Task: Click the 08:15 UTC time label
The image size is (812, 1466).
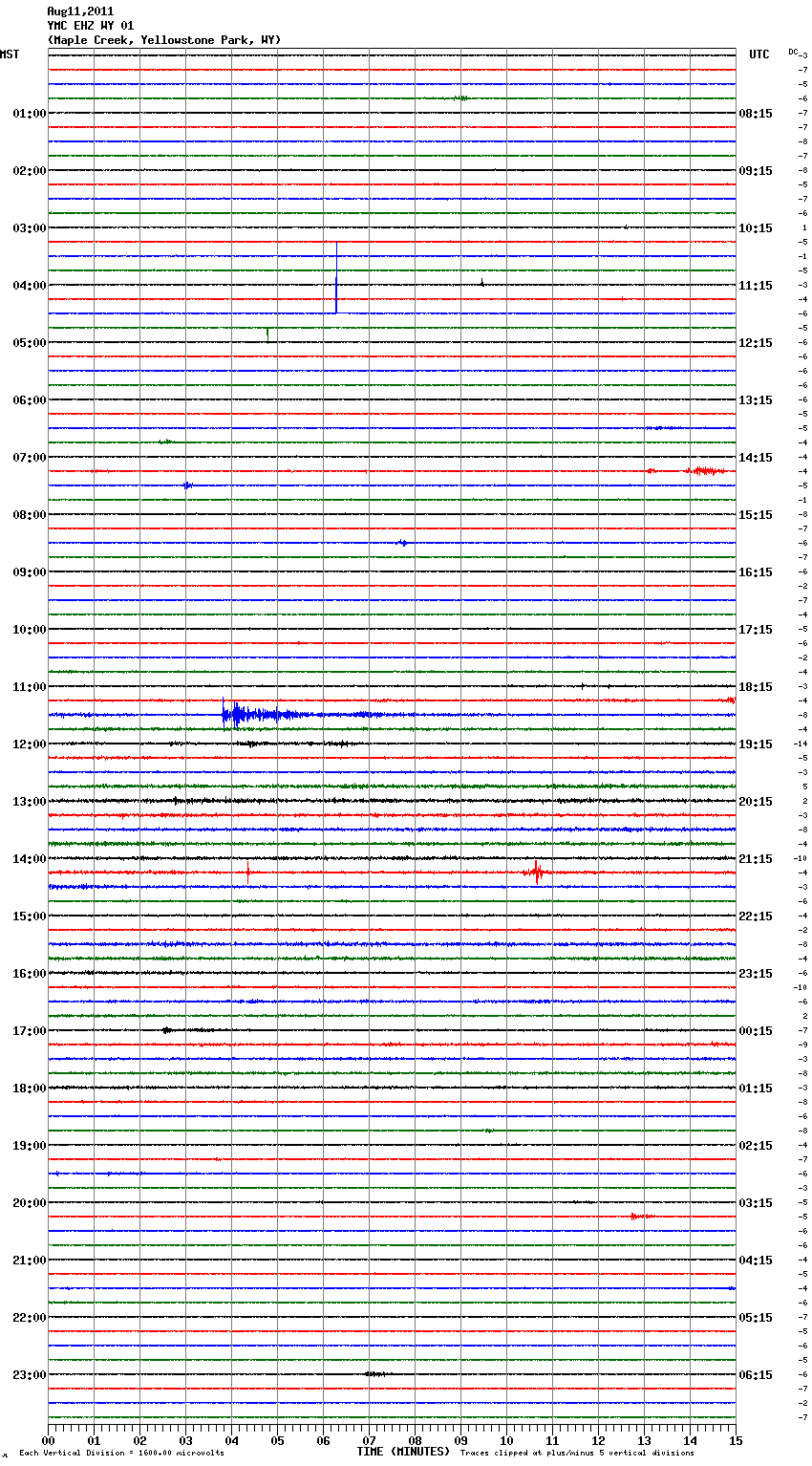Action: 756,114
